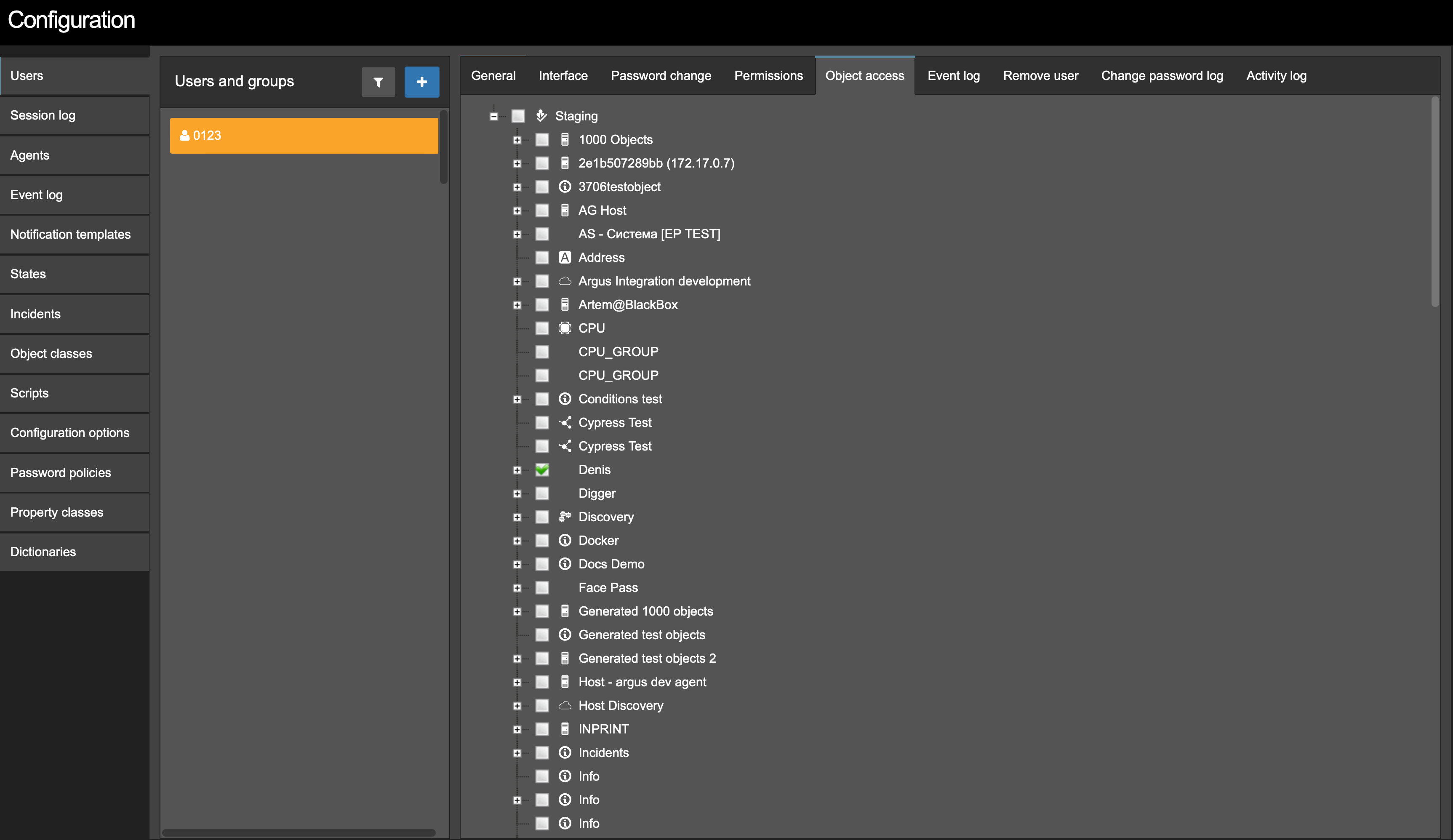This screenshot has width=1453, height=840.
Task: Click the user icon in the 0123 row
Action: click(x=184, y=136)
